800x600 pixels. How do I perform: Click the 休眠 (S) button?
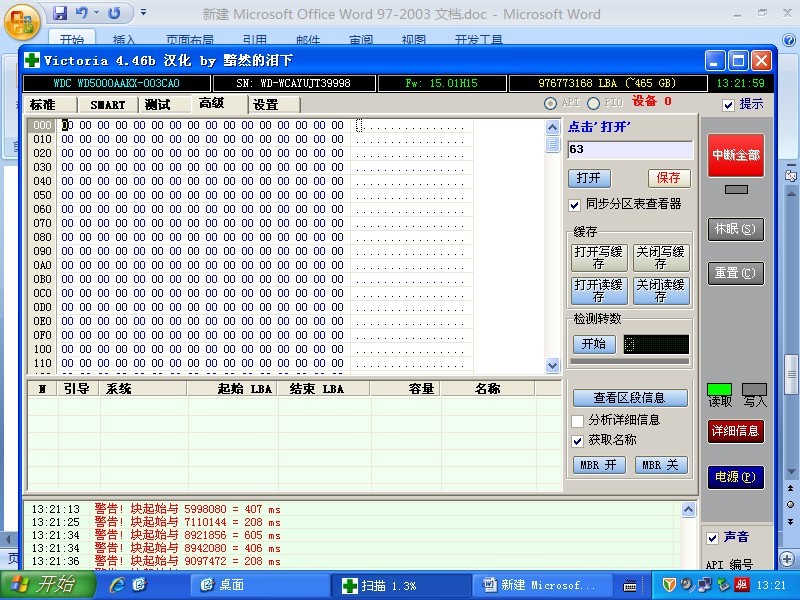736,229
